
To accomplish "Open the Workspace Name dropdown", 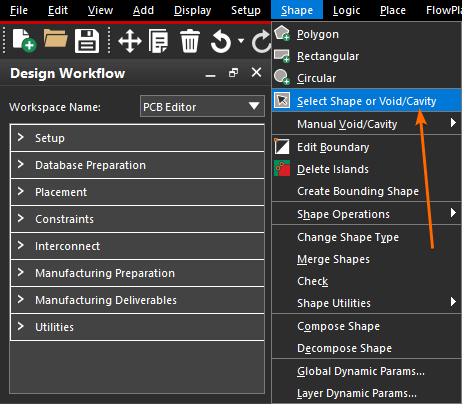I will [x=202, y=106].
